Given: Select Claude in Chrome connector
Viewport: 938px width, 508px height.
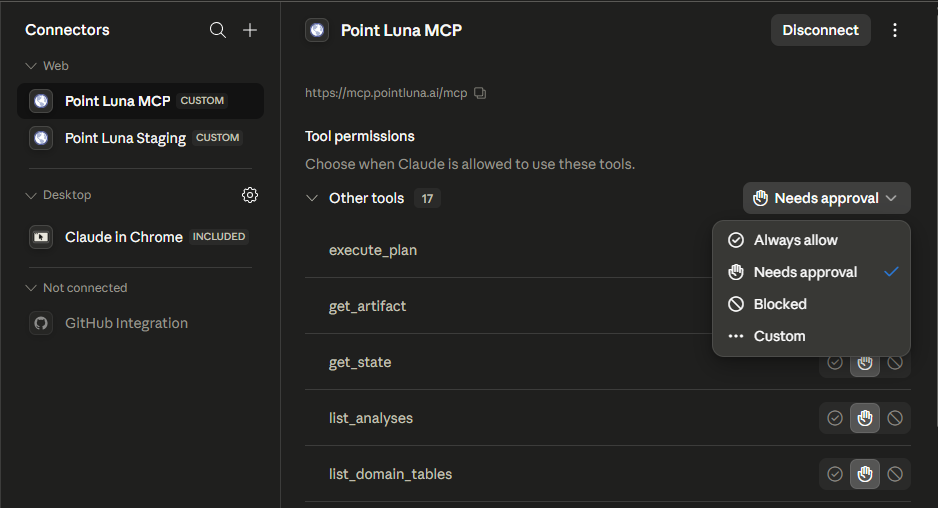Looking at the screenshot, I should 141,237.
